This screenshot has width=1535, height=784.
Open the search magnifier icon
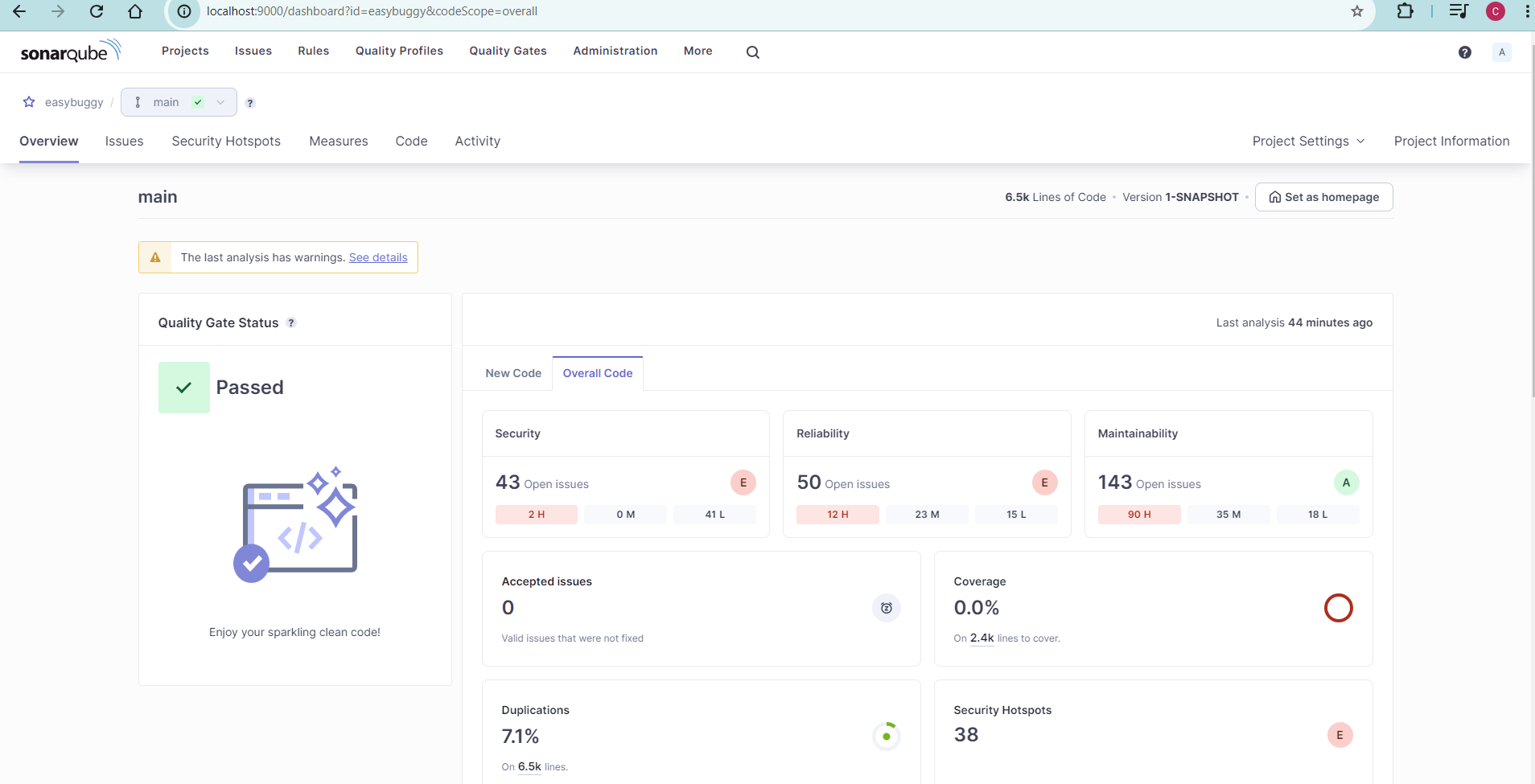(752, 52)
